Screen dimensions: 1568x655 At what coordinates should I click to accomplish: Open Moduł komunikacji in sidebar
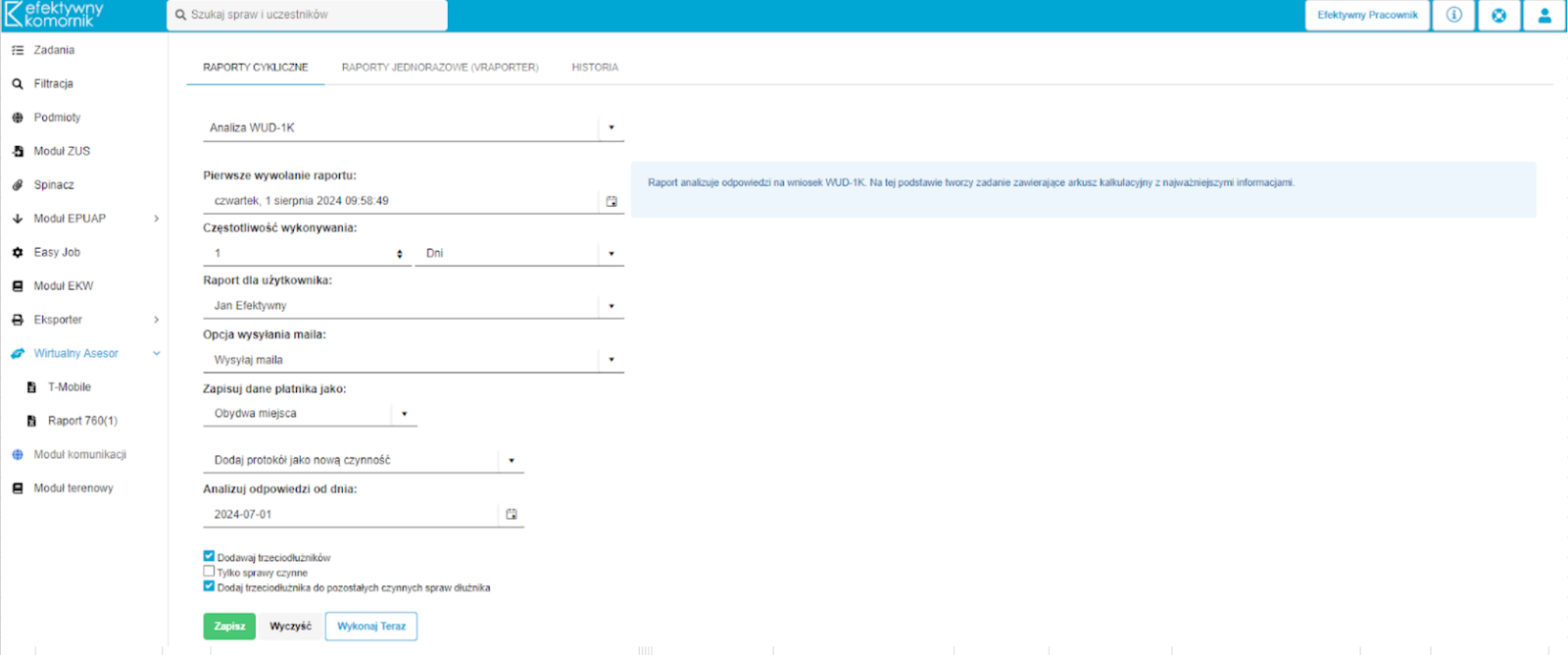(x=80, y=455)
